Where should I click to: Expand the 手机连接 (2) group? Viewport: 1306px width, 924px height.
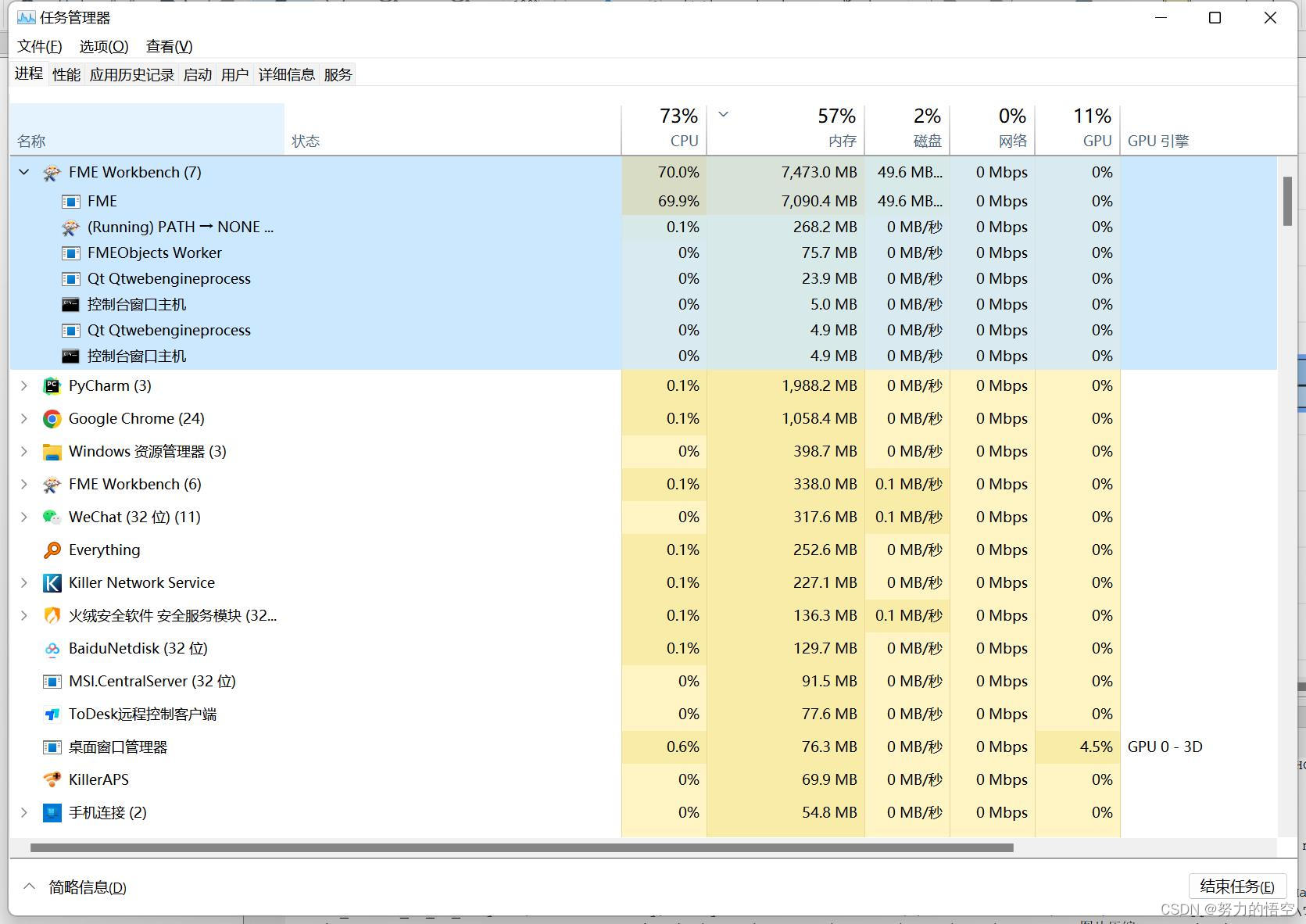24,812
